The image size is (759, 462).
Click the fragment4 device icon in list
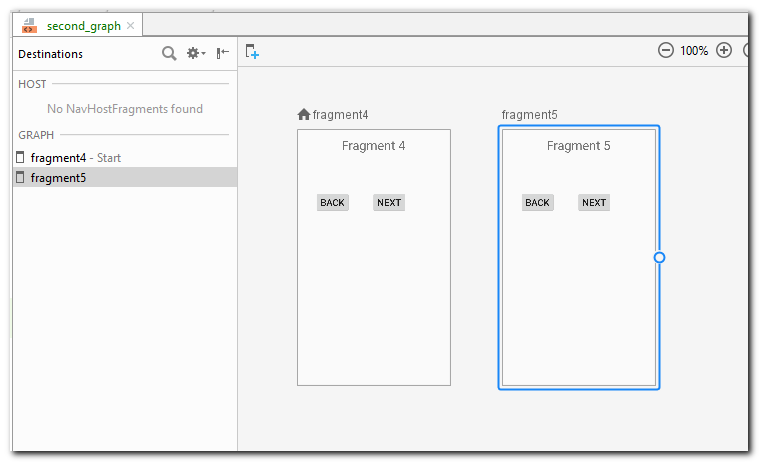pyautogui.click(x=20, y=157)
